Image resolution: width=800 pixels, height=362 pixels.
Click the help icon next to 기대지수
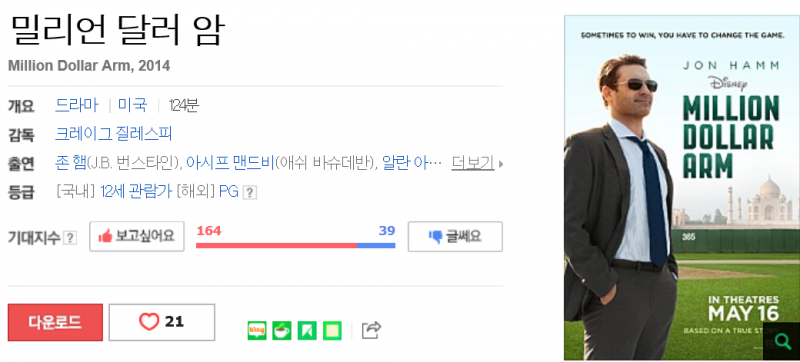pos(70,238)
